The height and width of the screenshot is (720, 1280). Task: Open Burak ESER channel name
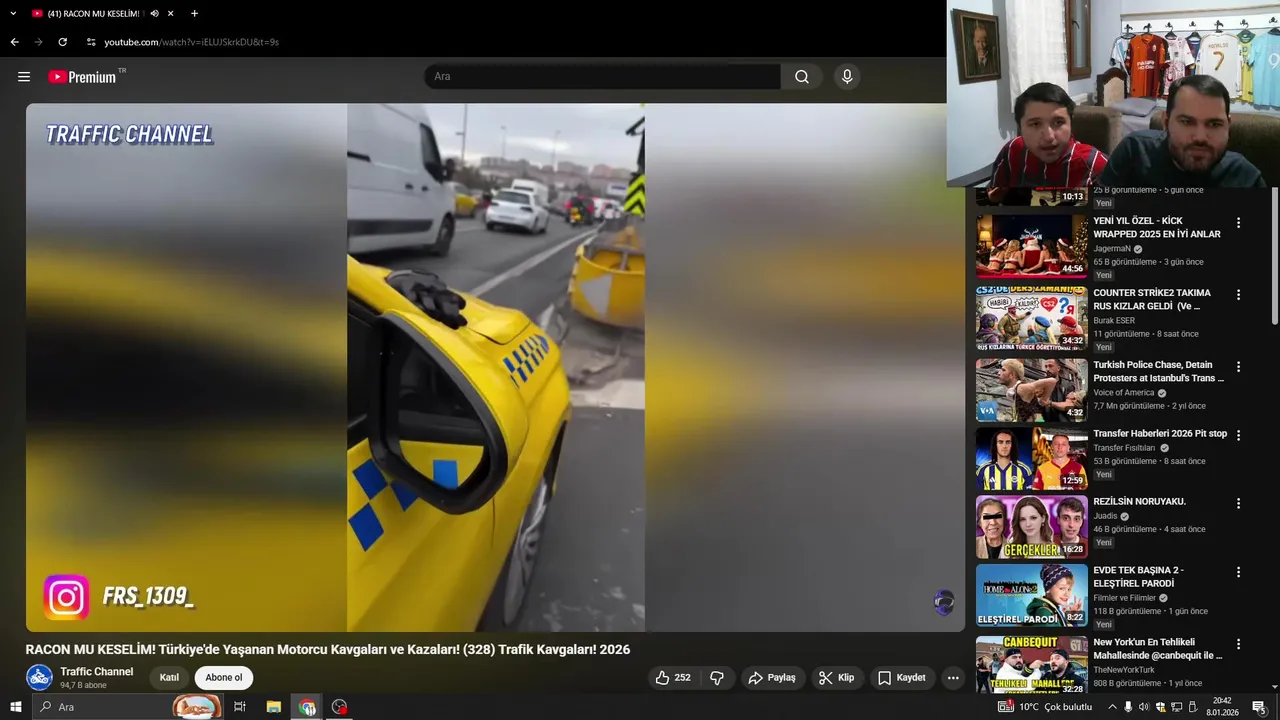[1113, 321]
